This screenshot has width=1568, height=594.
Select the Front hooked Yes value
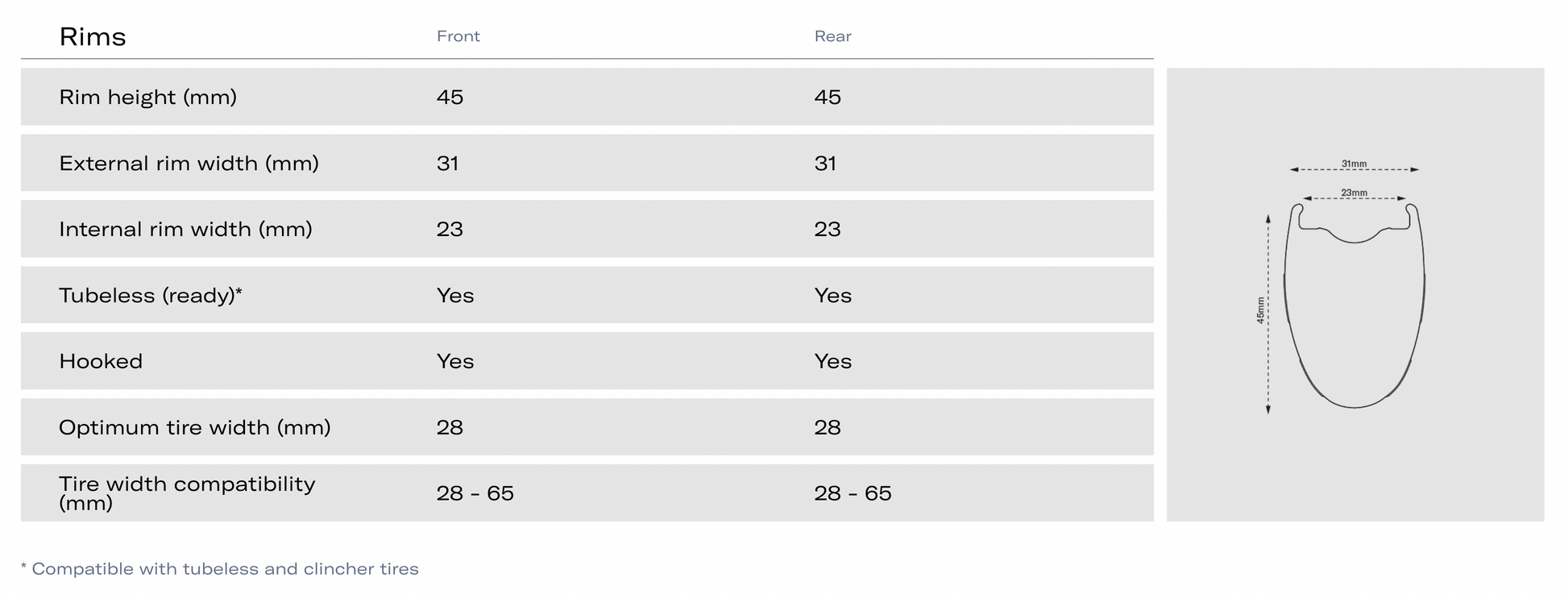coord(455,362)
